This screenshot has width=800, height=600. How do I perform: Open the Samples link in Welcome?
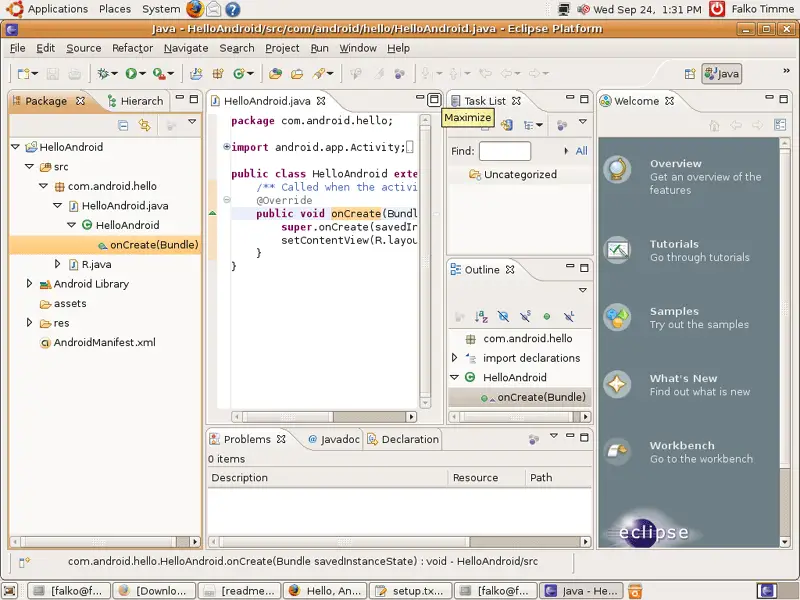tap(674, 311)
